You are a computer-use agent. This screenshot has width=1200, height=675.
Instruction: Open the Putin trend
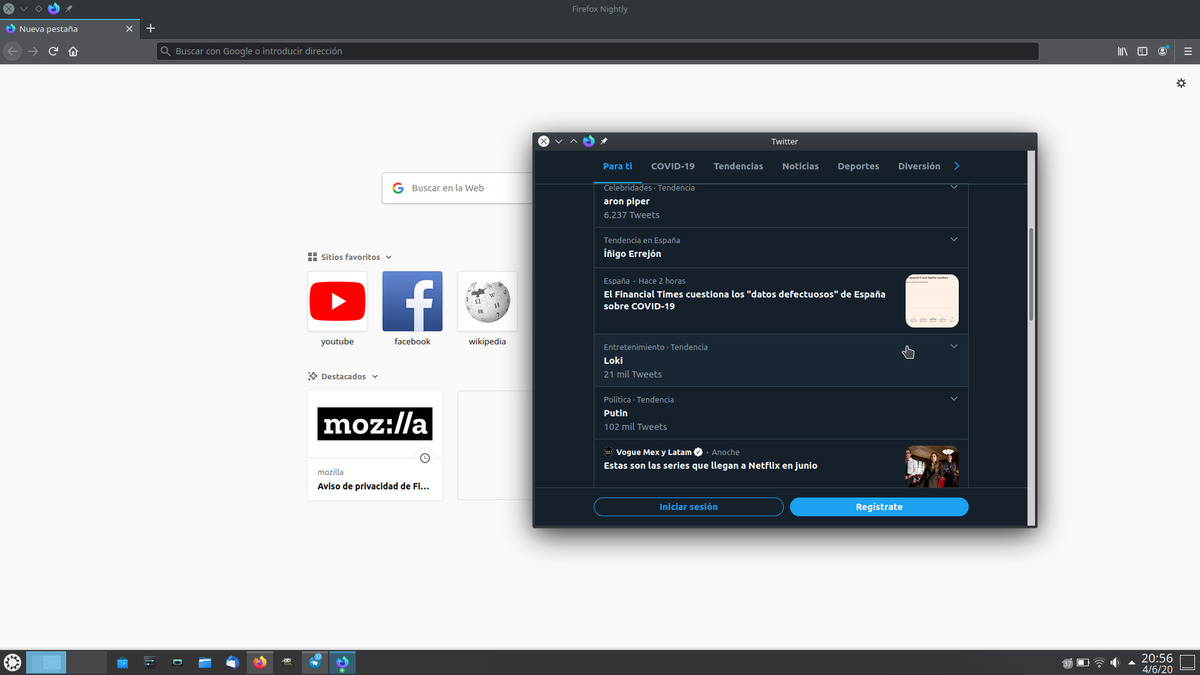[x=781, y=413]
